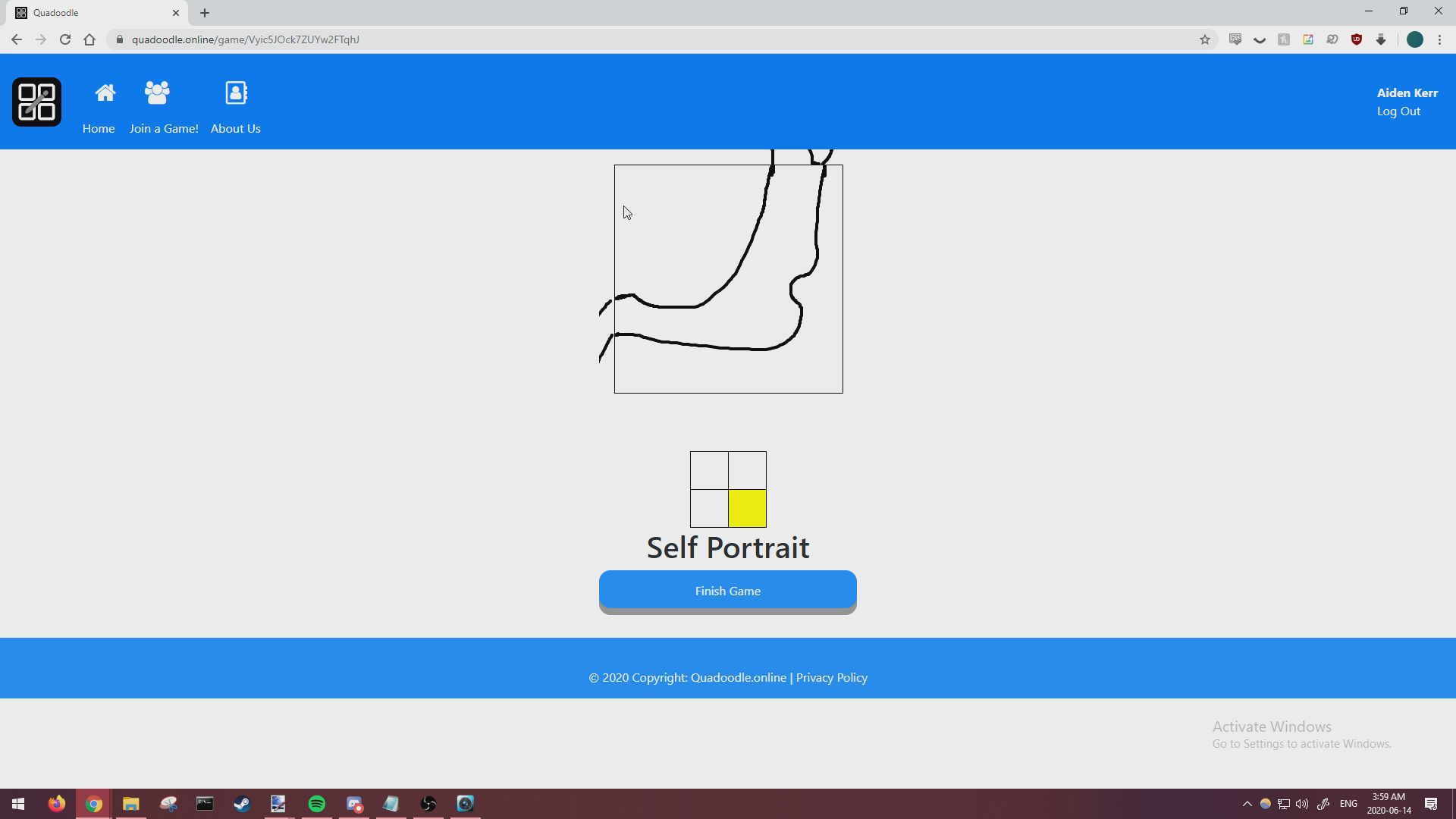Bookmark this page with the star icon
This screenshot has height=819, width=1456.
(x=1204, y=39)
